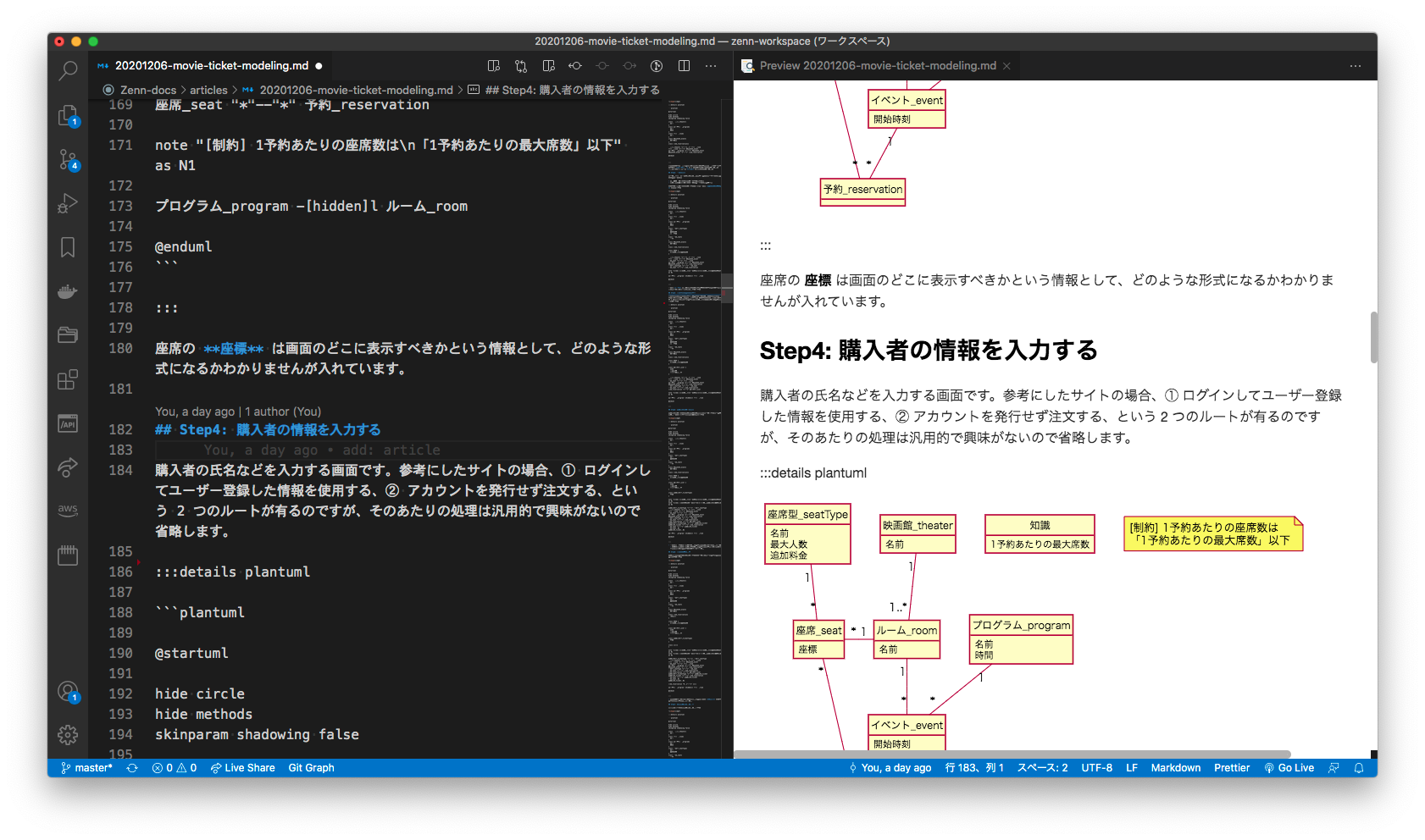Click the yellow constraint note in diagram

tap(1212, 533)
